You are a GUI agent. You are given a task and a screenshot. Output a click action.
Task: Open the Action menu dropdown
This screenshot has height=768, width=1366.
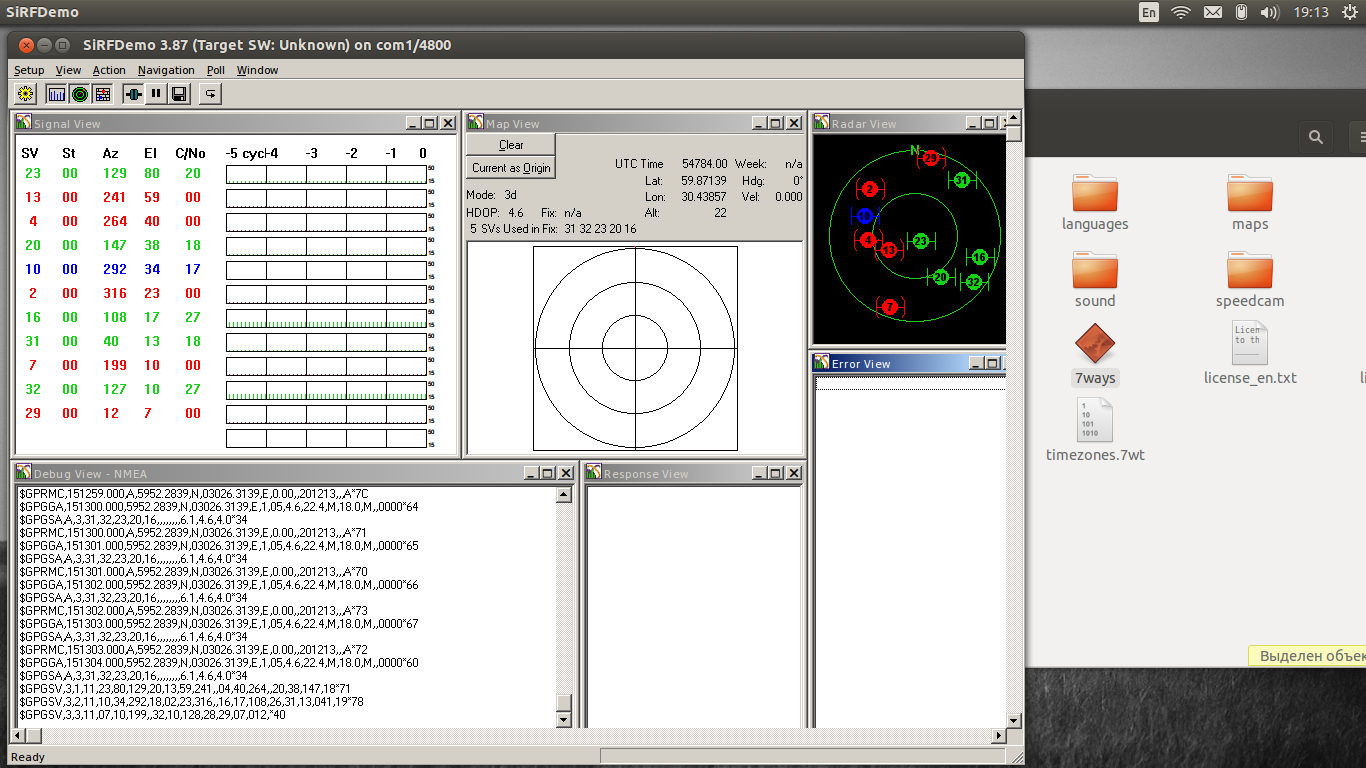pyautogui.click(x=109, y=70)
